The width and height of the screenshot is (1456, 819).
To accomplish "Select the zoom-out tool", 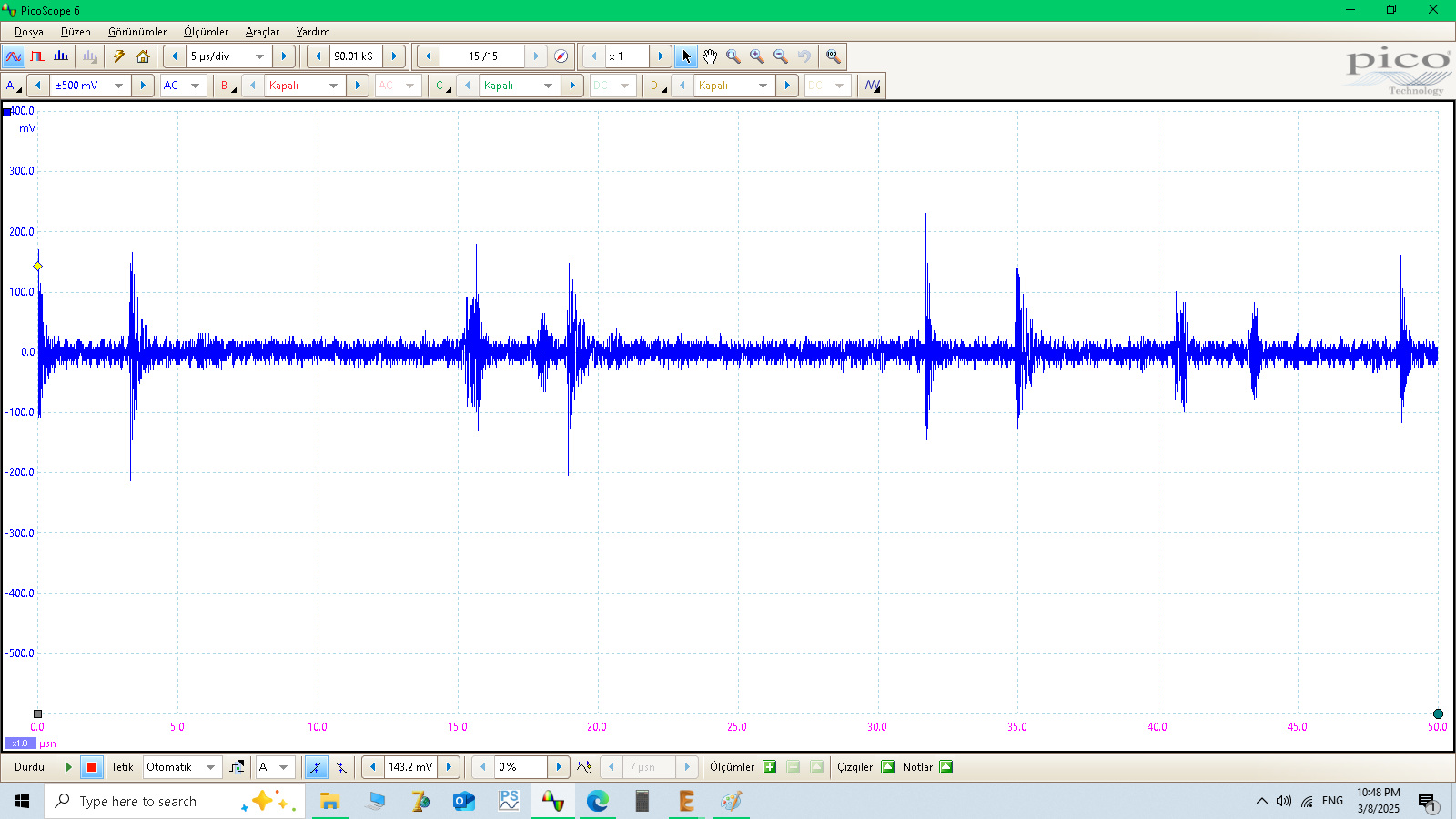I will click(x=781, y=56).
